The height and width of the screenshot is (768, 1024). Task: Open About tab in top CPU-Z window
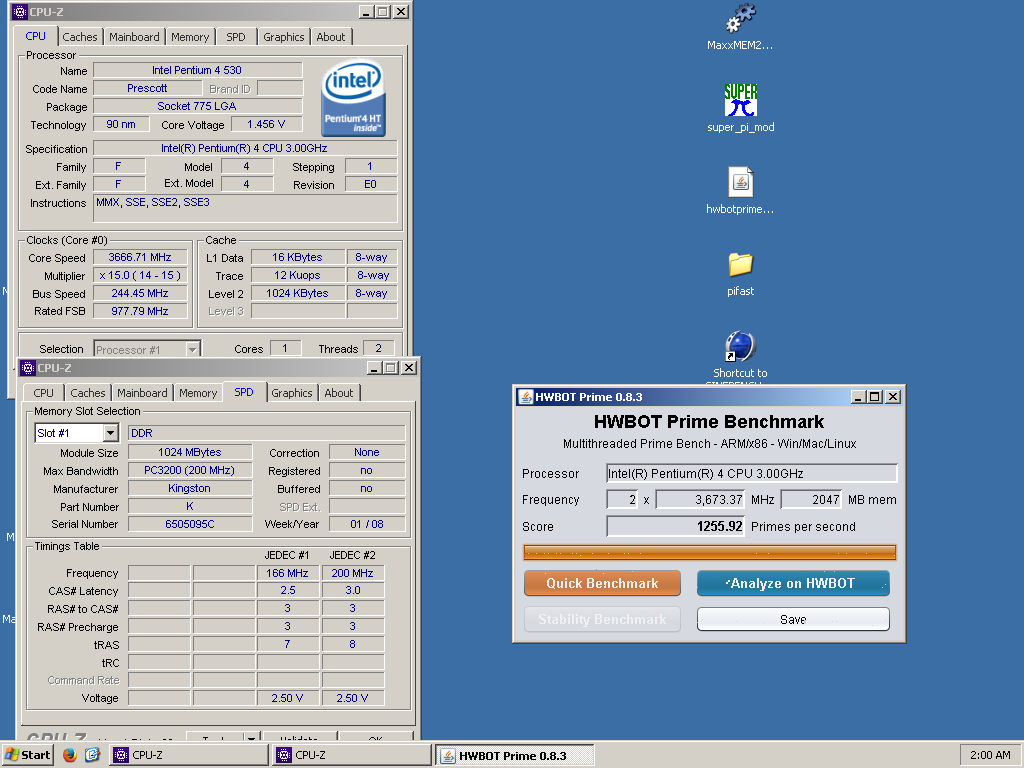click(330, 37)
